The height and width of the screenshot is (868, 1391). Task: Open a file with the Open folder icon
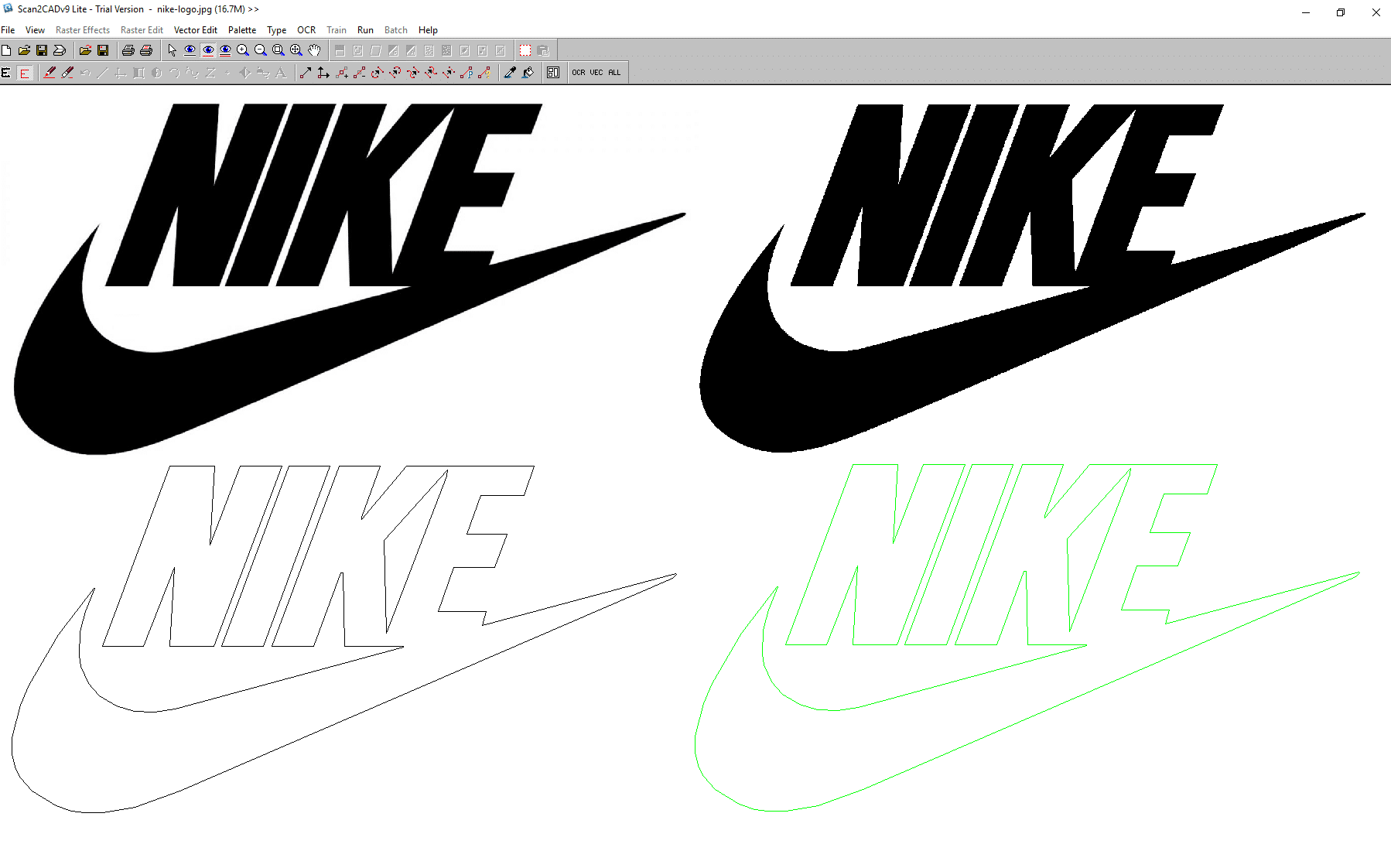pyautogui.click(x=23, y=50)
